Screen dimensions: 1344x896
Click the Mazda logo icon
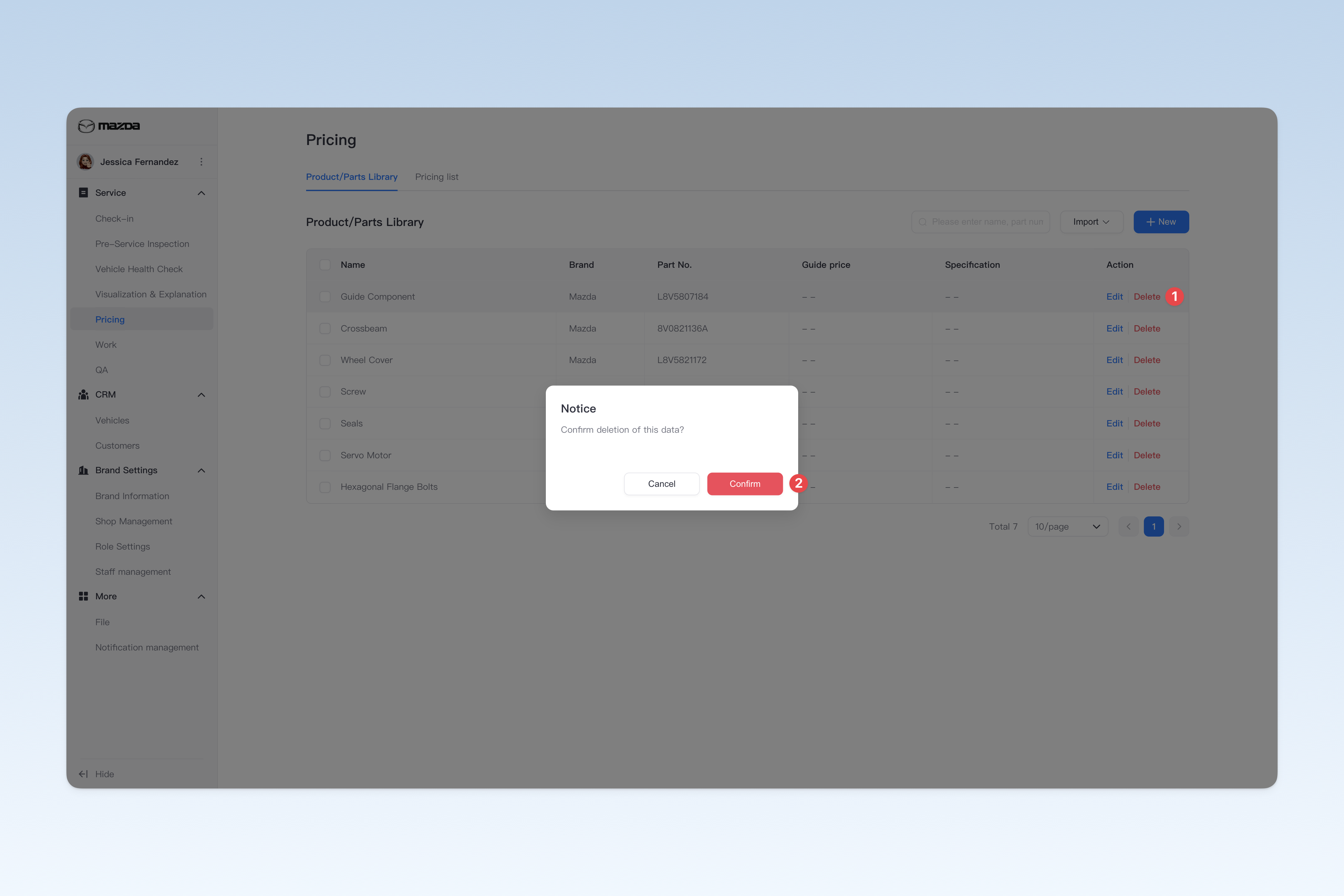click(86, 126)
